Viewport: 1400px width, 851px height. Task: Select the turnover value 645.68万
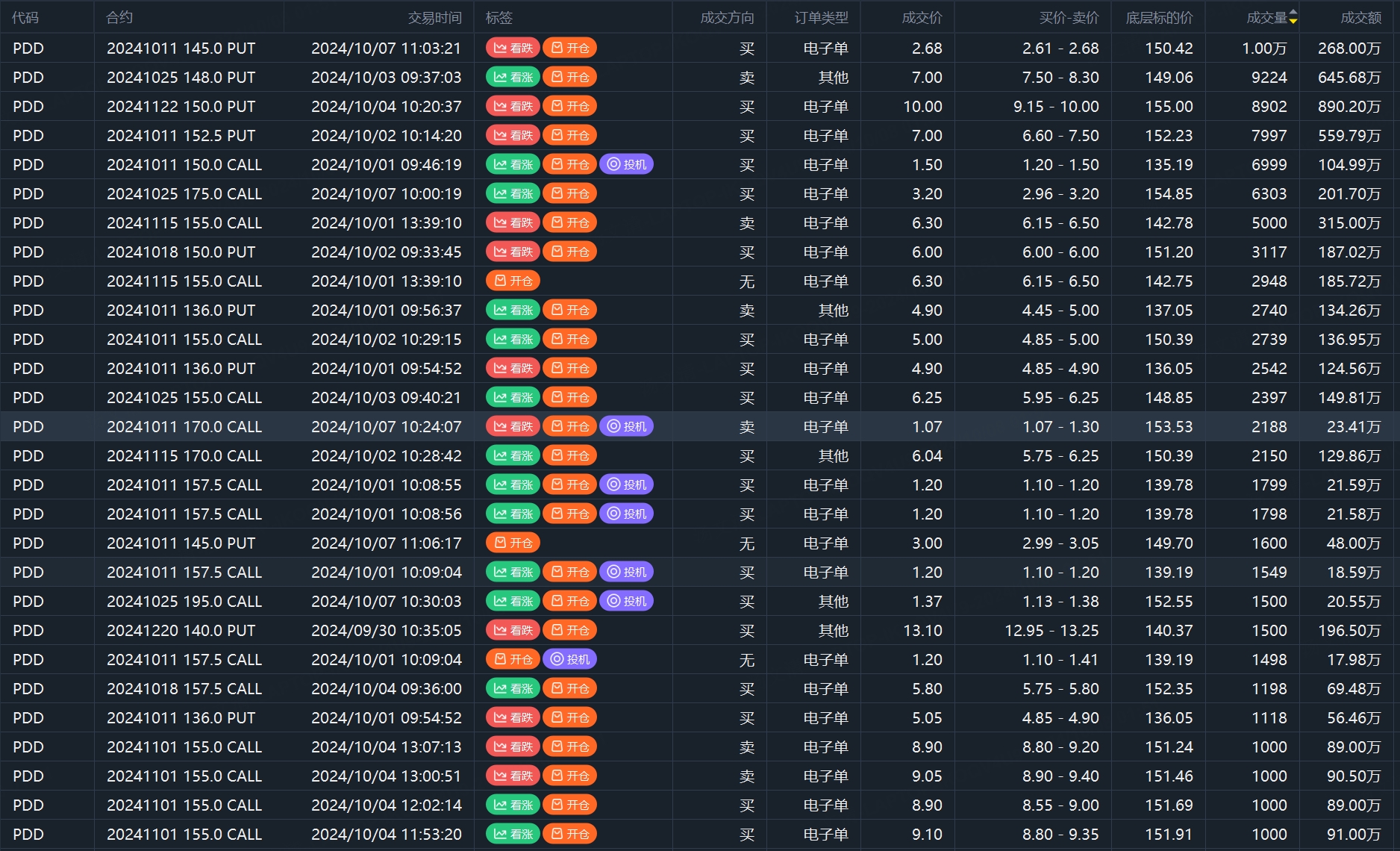[x=1349, y=77]
